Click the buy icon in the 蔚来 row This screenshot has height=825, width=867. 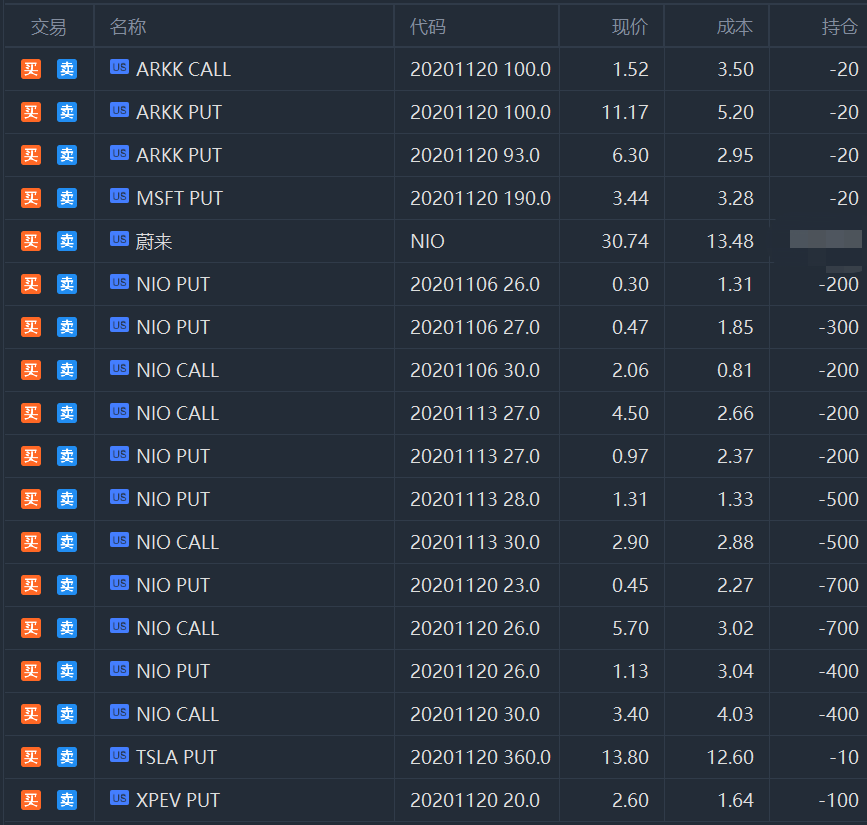coord(31,241)
